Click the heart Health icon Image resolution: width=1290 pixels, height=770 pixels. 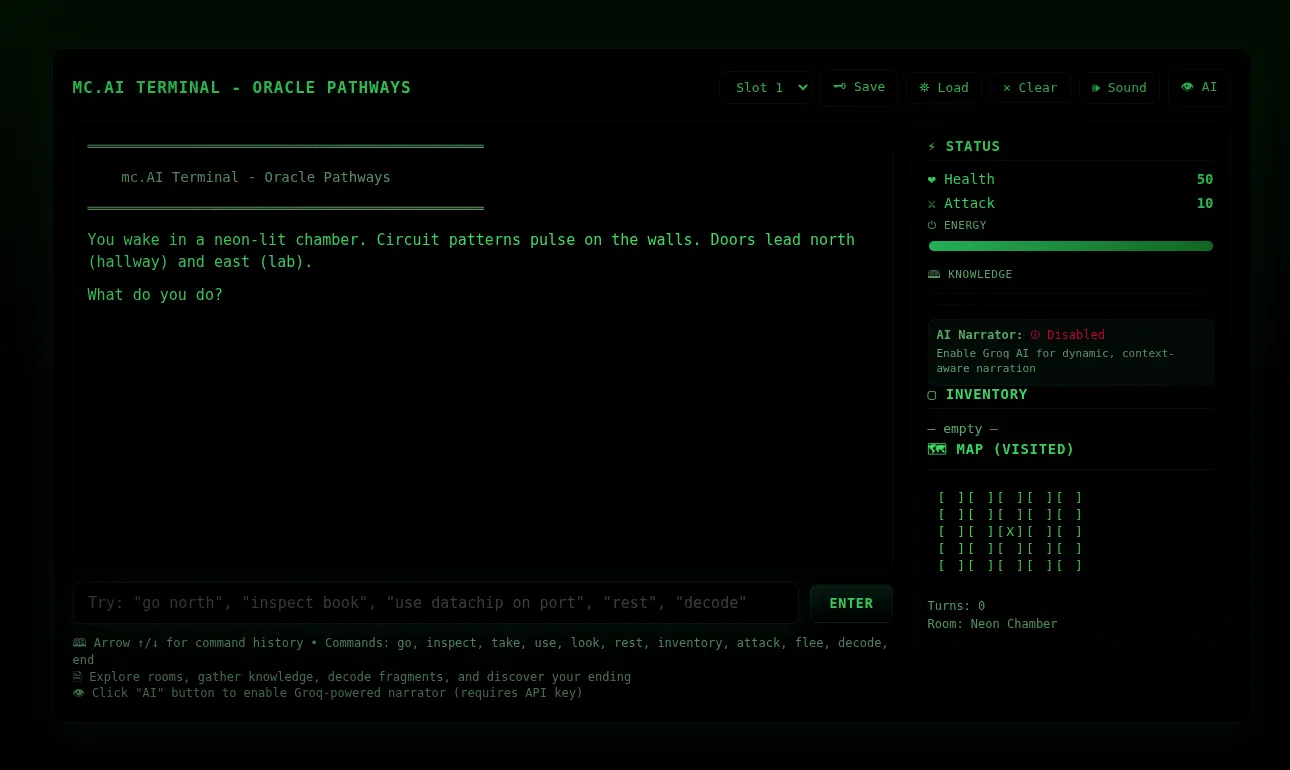pos(931,179)
